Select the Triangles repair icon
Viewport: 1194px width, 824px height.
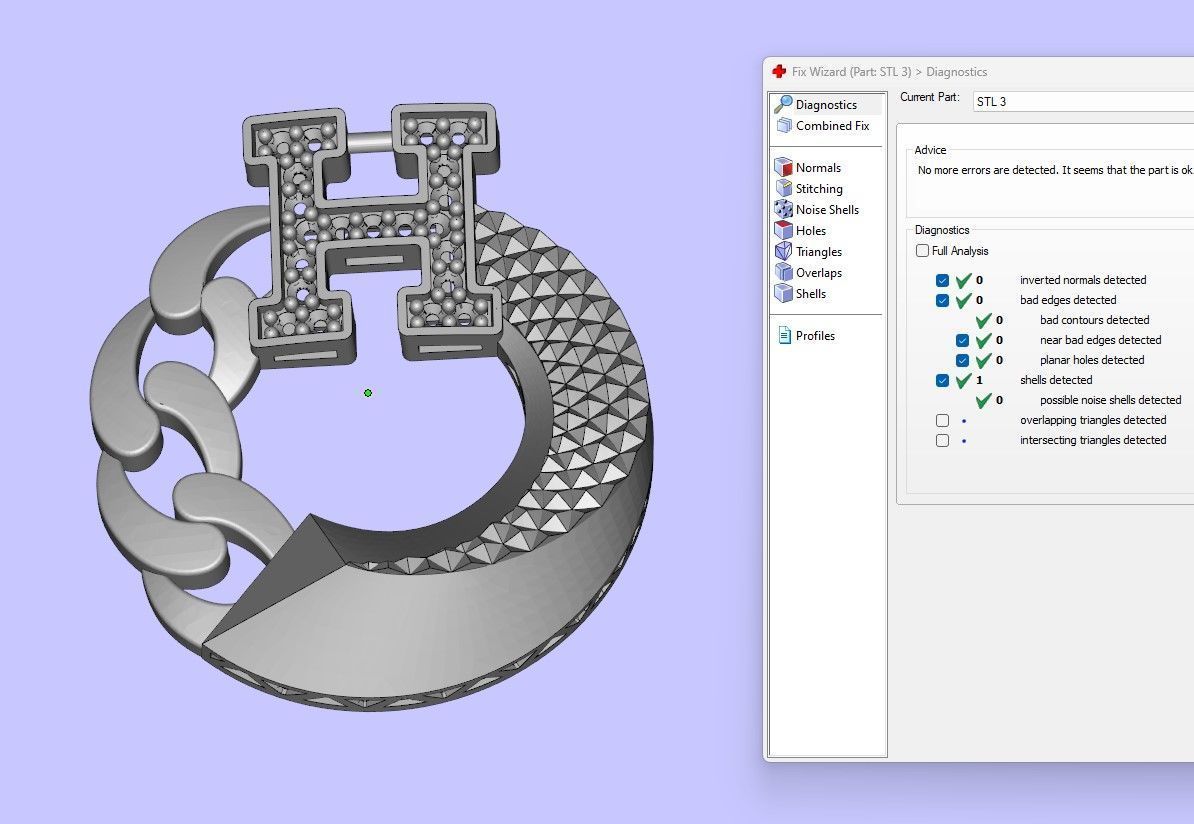pos(784,251)
